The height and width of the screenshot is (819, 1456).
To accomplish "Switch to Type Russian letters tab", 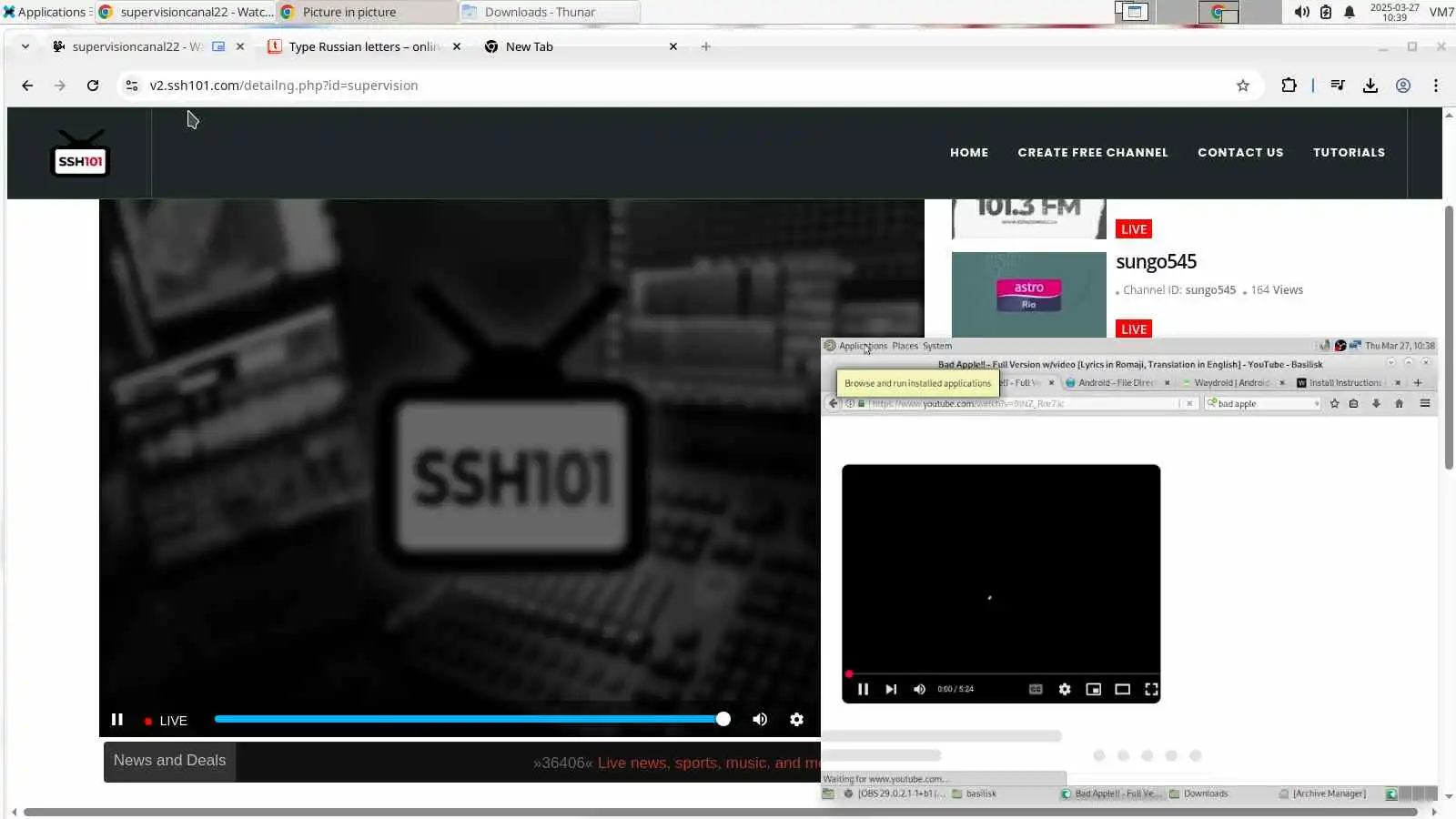I will [364, 46].
